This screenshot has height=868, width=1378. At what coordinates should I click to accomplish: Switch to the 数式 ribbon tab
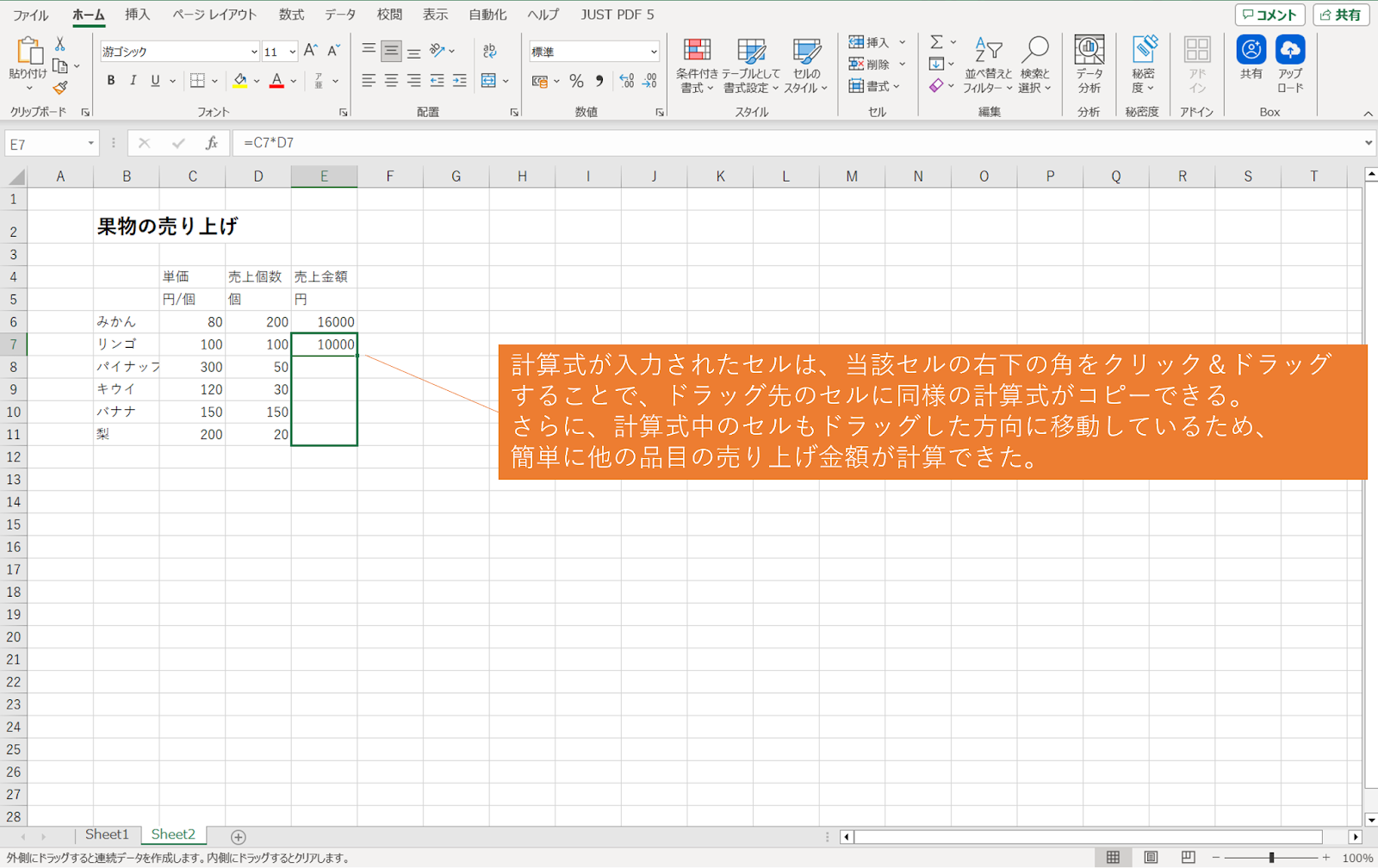291,15
